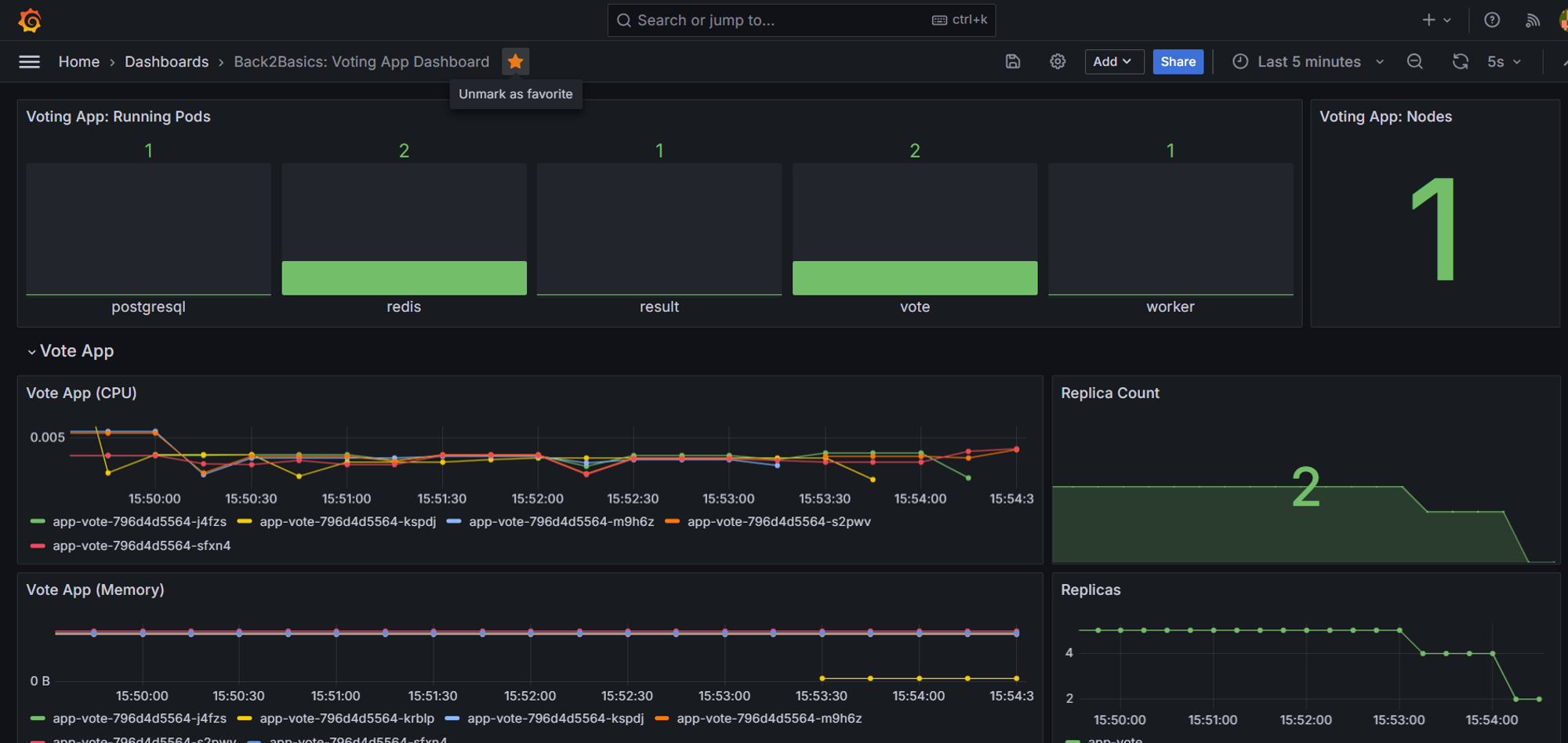
Task: Open the Last 5 minutes time picker
Action: [1307, 61]
